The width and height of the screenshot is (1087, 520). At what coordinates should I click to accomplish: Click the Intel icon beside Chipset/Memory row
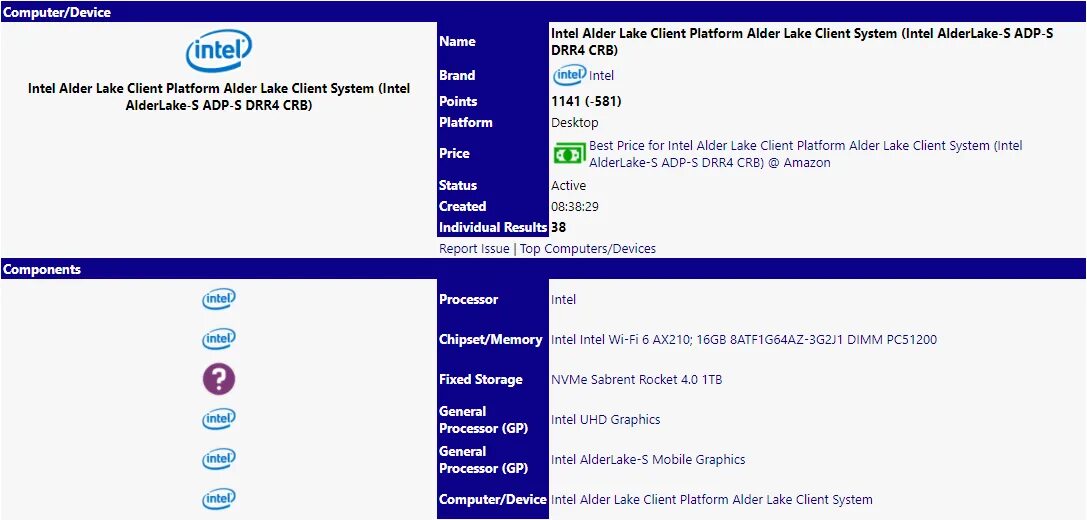point(218,339)
